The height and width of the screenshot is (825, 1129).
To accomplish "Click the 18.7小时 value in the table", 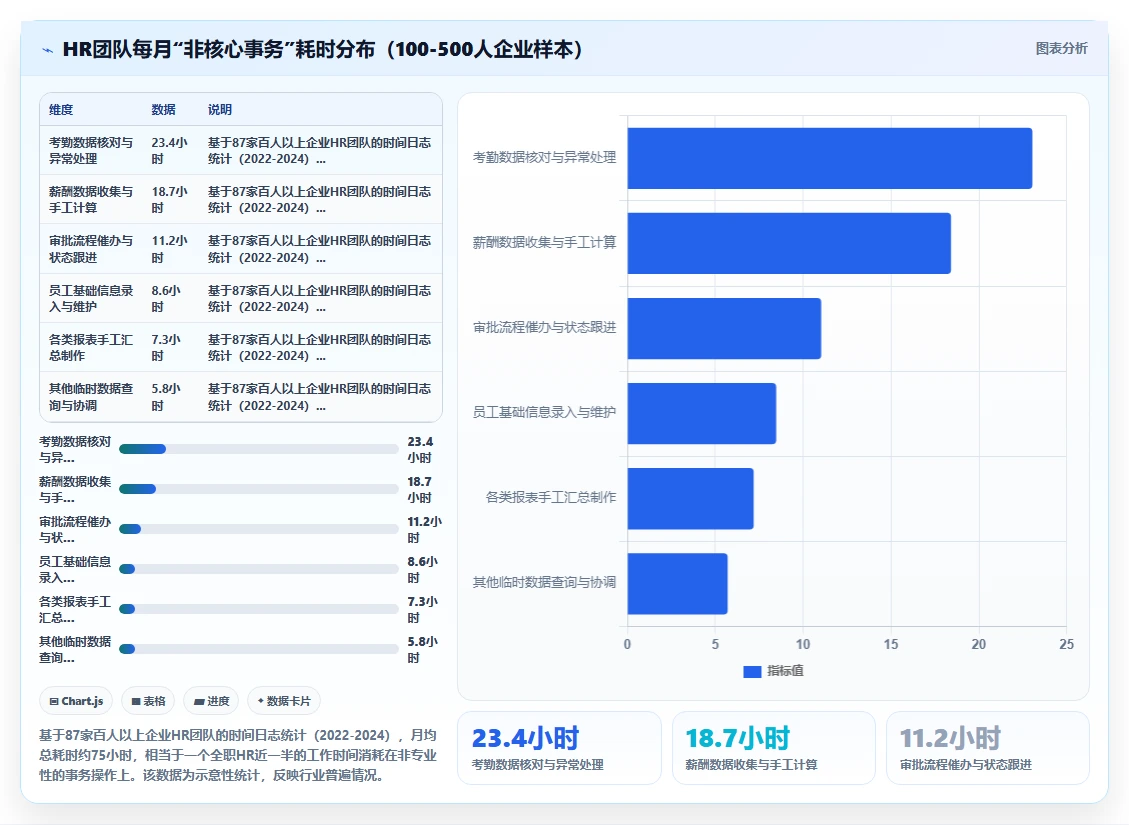I will point(169,199).
